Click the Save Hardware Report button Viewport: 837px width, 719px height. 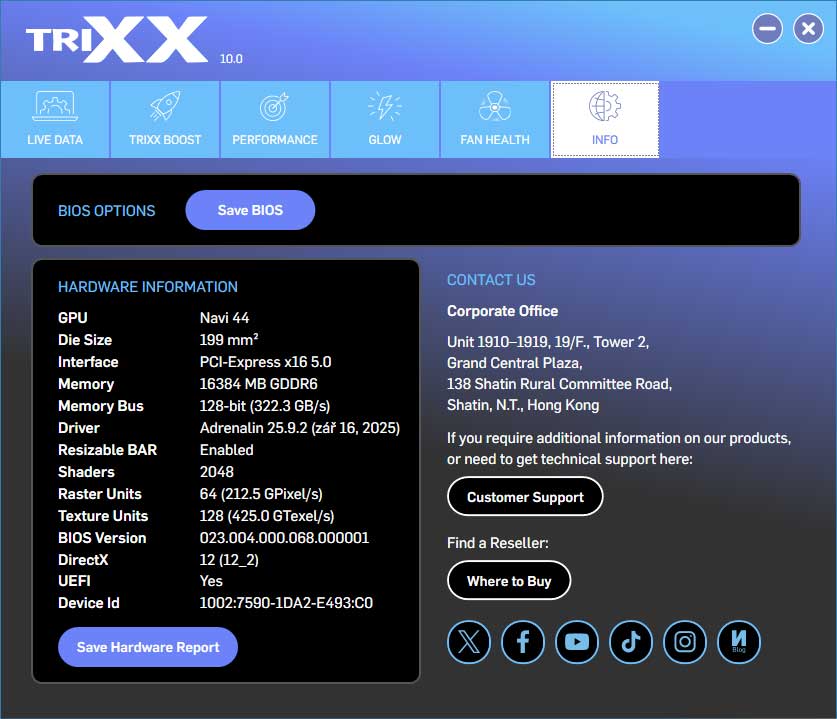(x=147, y=646)
